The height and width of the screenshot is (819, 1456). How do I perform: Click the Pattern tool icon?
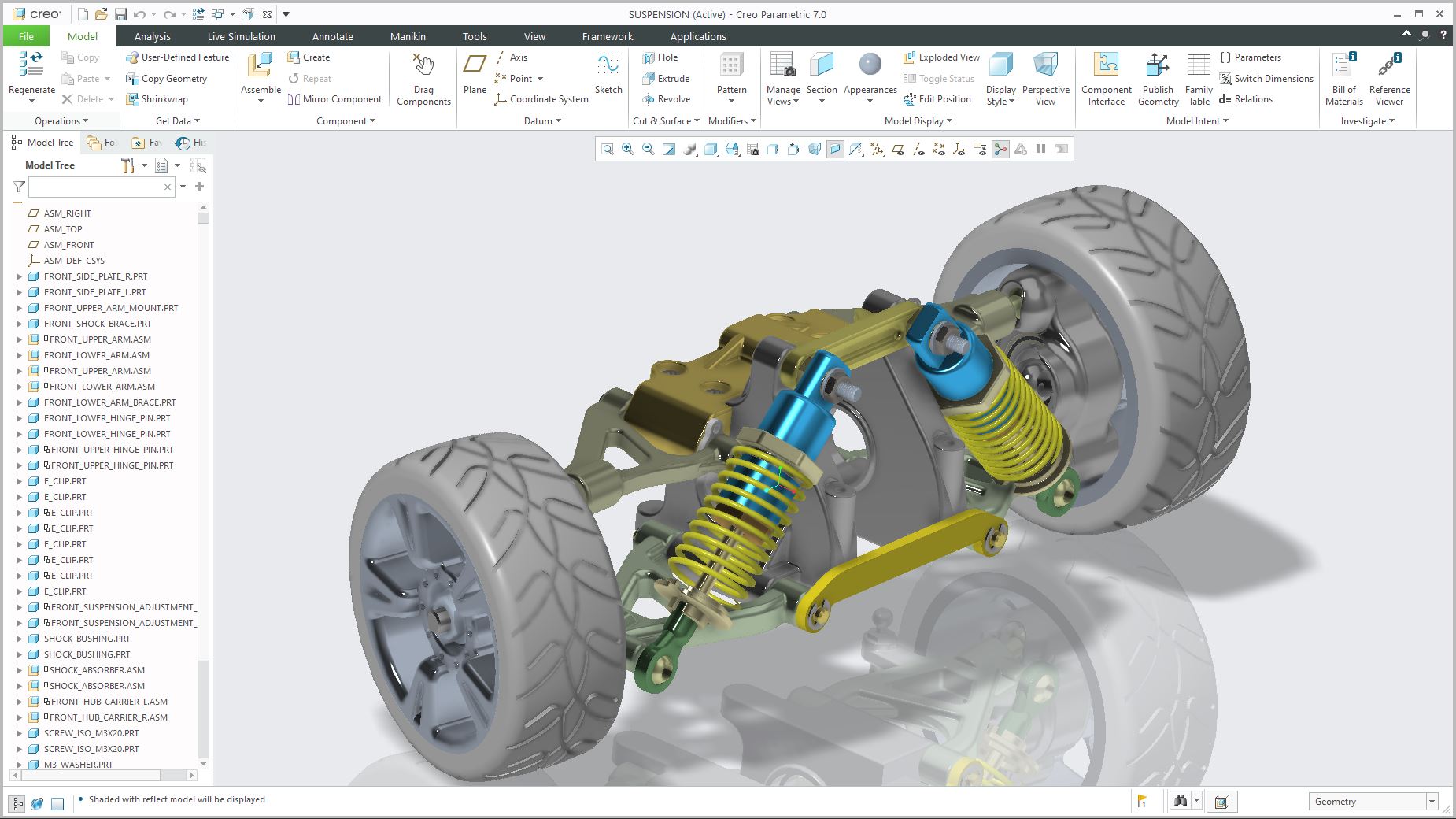[x=731, y=64]
